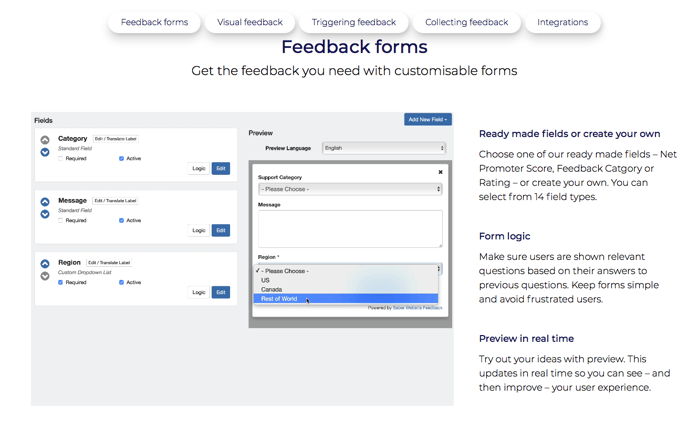
Task: Open the Add New Field dropdown button
Action: pyautogui.click(x=428, y=119)
